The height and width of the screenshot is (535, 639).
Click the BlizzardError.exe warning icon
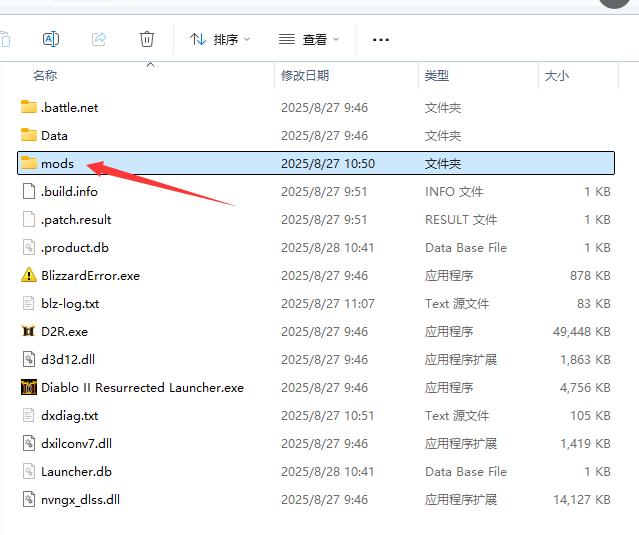(29, 275)
